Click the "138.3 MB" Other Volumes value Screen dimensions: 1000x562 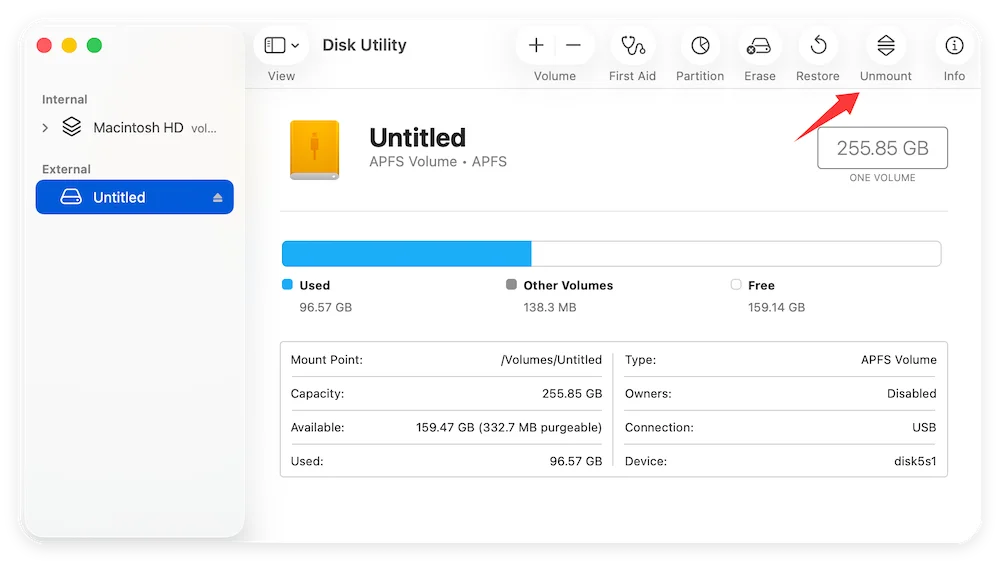550,307
